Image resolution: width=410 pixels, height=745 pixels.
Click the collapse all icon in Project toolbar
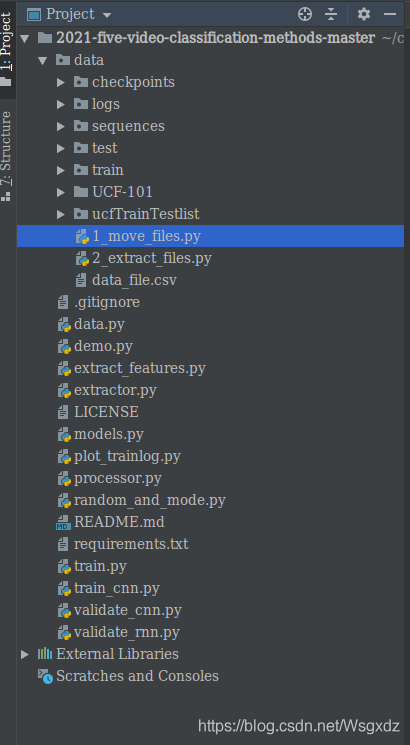point(331,14)
